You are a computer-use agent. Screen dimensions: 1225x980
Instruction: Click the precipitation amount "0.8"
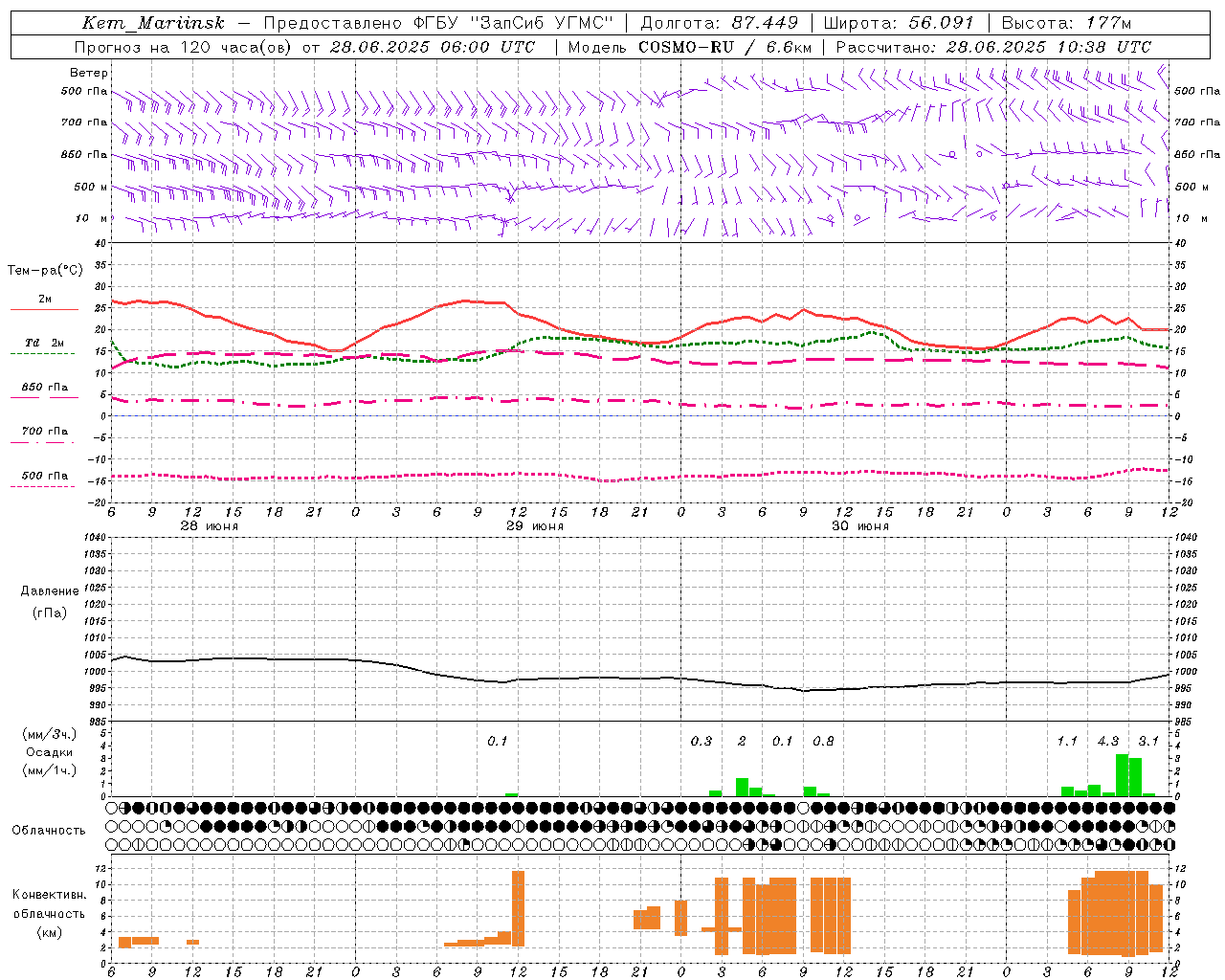pyautogui.click(x=823, y=741)
